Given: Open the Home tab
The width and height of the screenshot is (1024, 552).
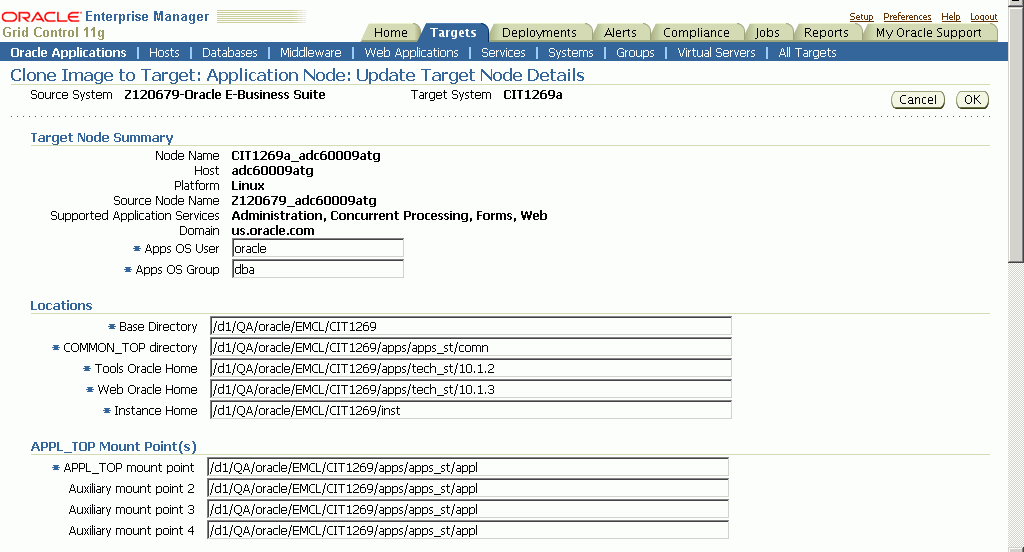Looking at the screenshot, I should coord(391,33).
